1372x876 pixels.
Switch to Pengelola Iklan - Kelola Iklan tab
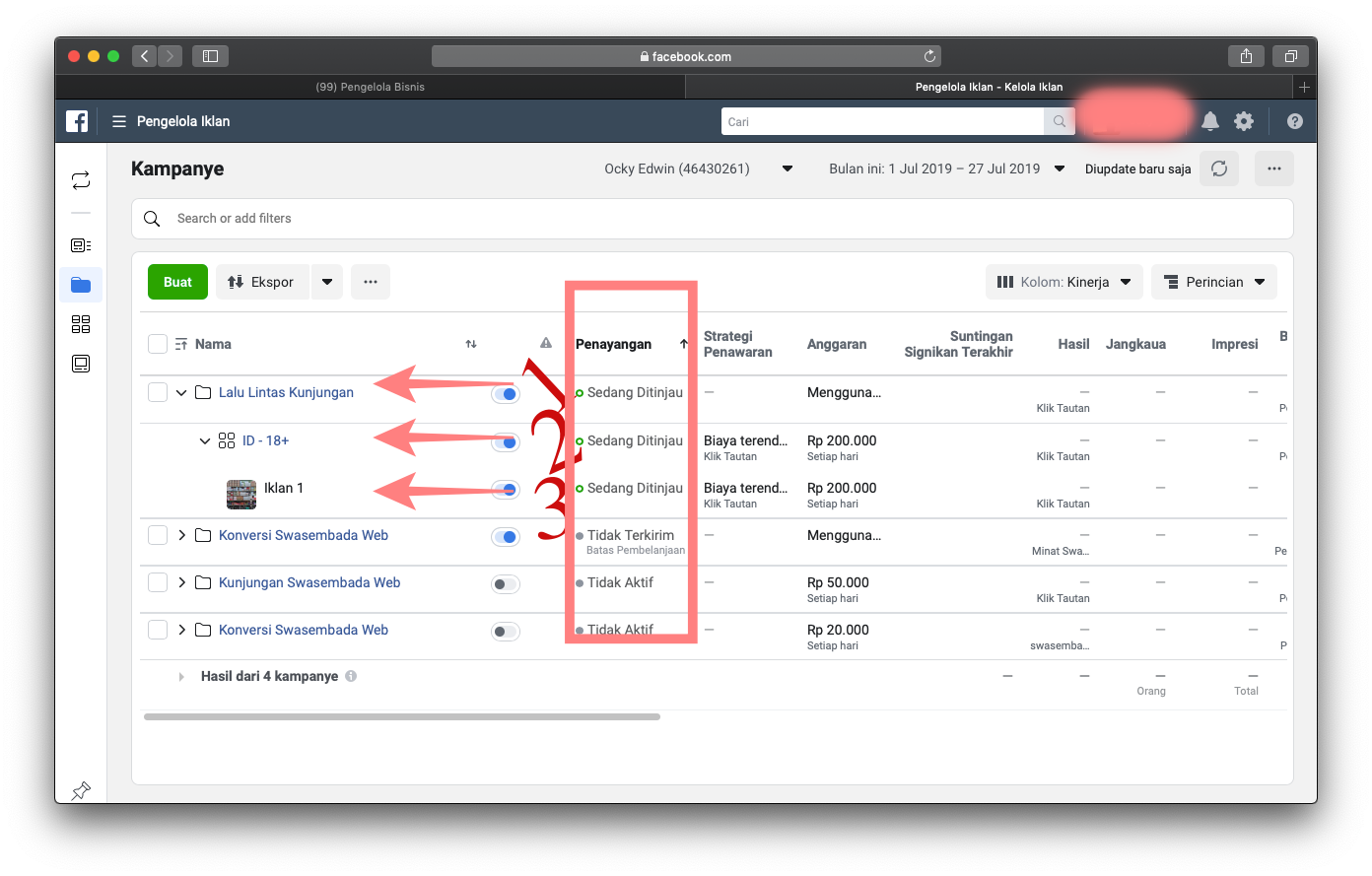tap(989, 87)
